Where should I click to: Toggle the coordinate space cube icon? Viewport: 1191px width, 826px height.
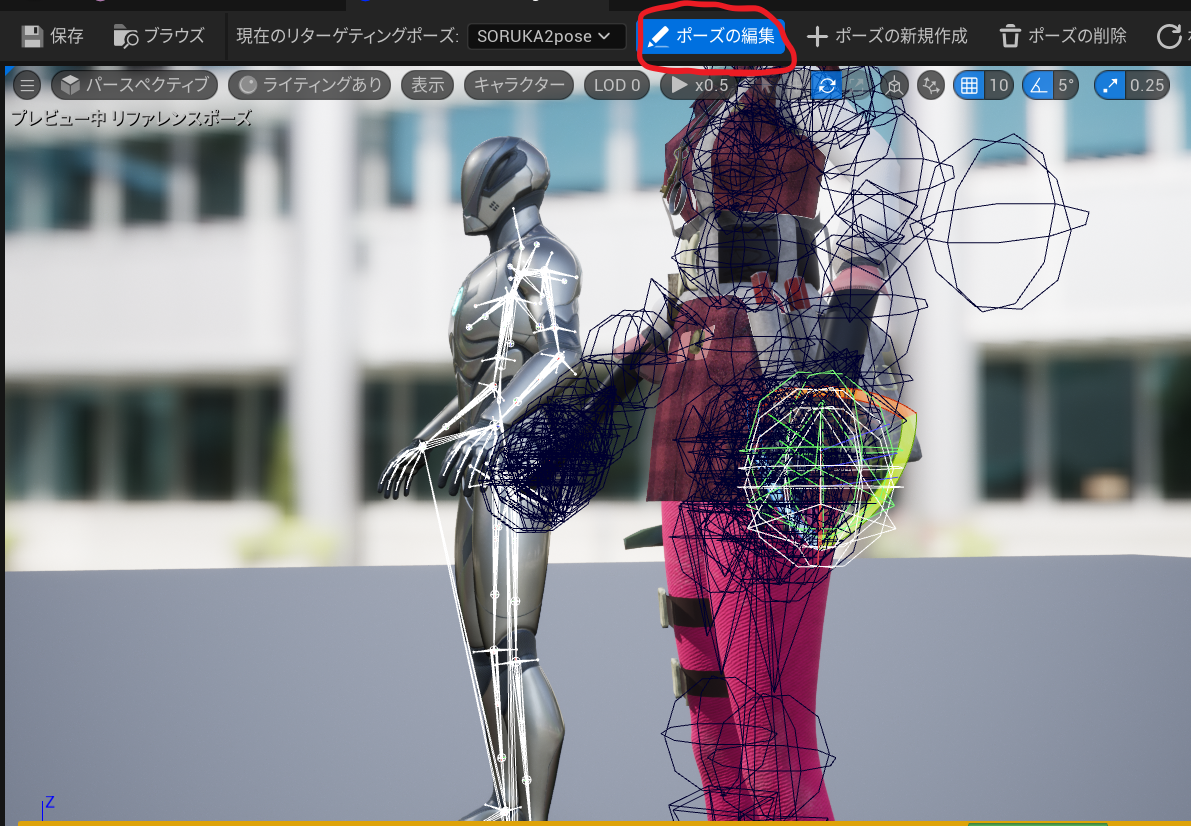895,85
